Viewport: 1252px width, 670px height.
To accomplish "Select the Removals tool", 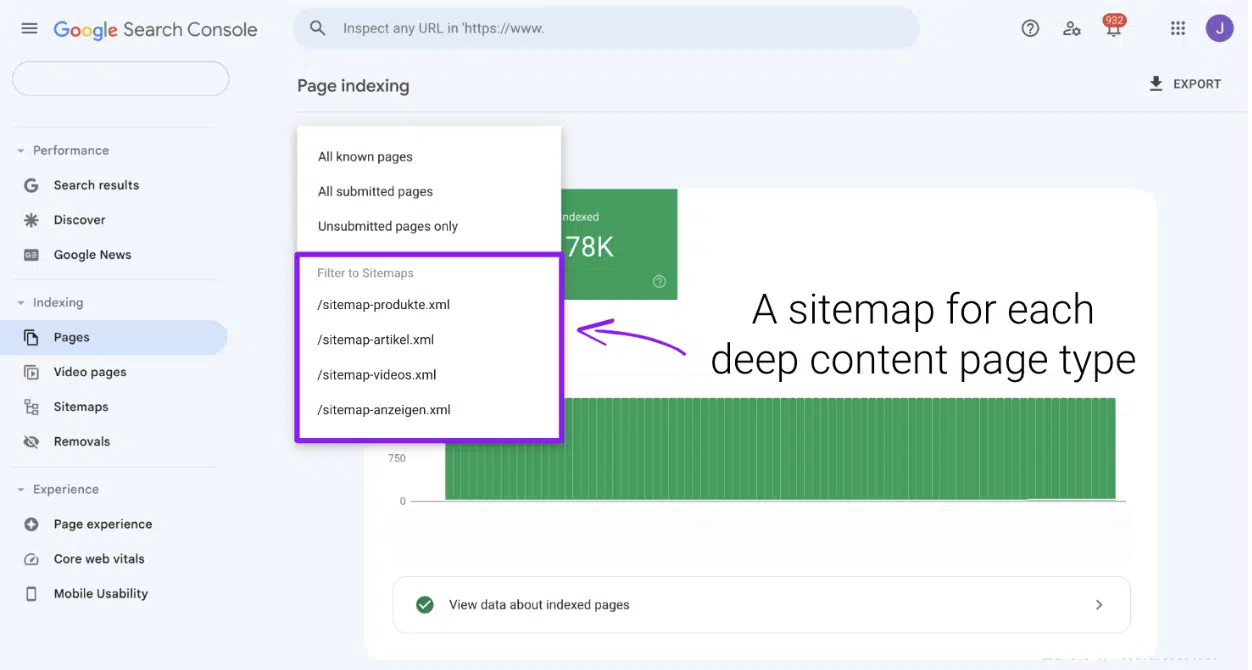I will coord(81,441).
